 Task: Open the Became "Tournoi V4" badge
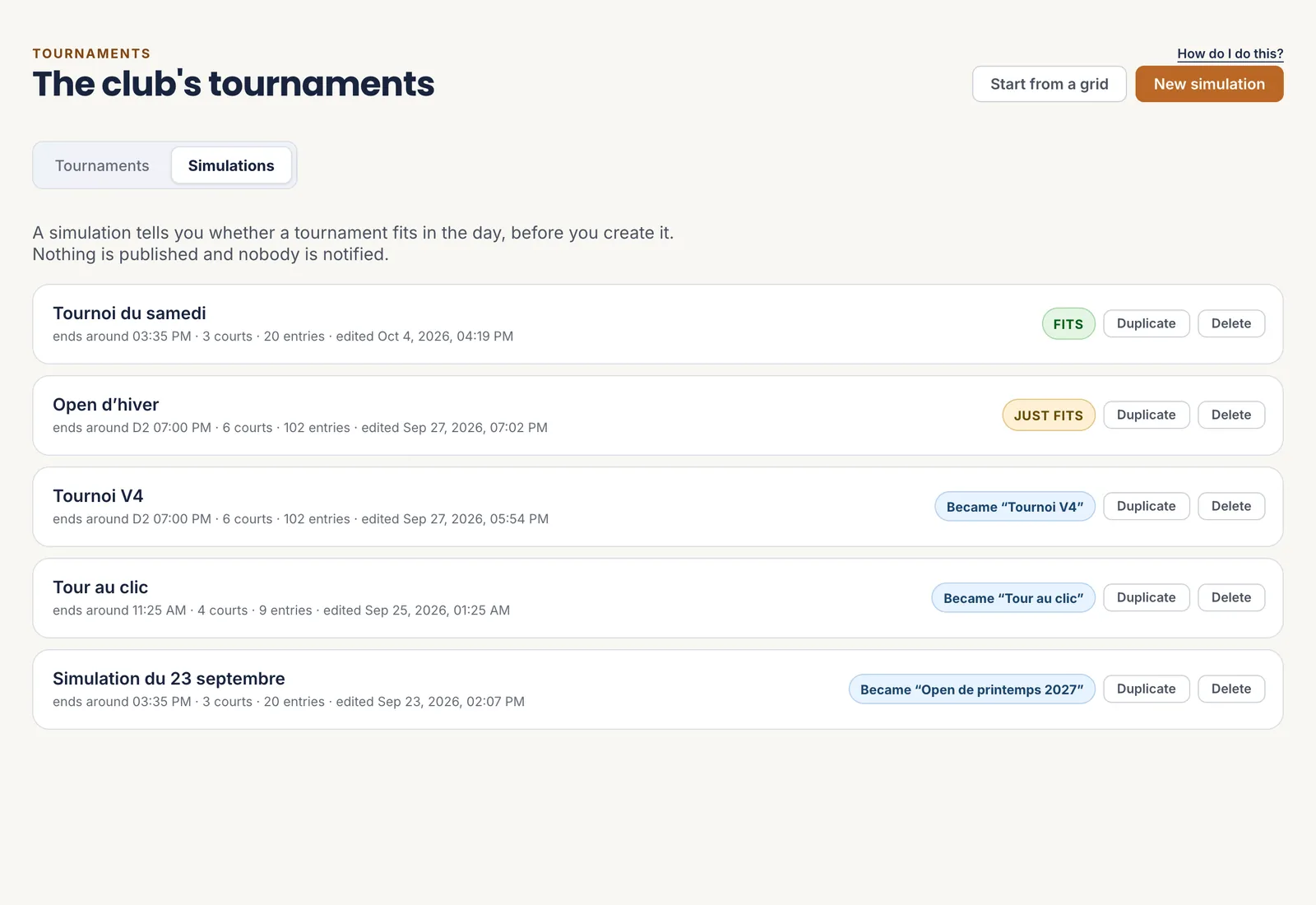1015,506
